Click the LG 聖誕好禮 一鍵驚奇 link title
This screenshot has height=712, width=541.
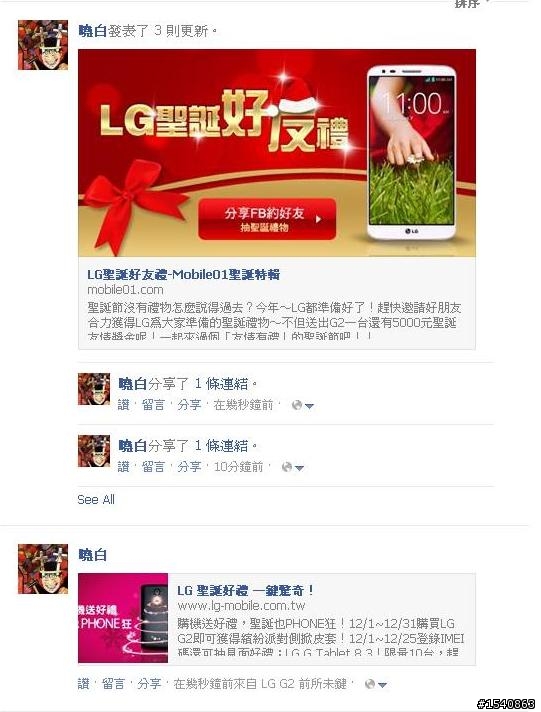coord(245,590)
